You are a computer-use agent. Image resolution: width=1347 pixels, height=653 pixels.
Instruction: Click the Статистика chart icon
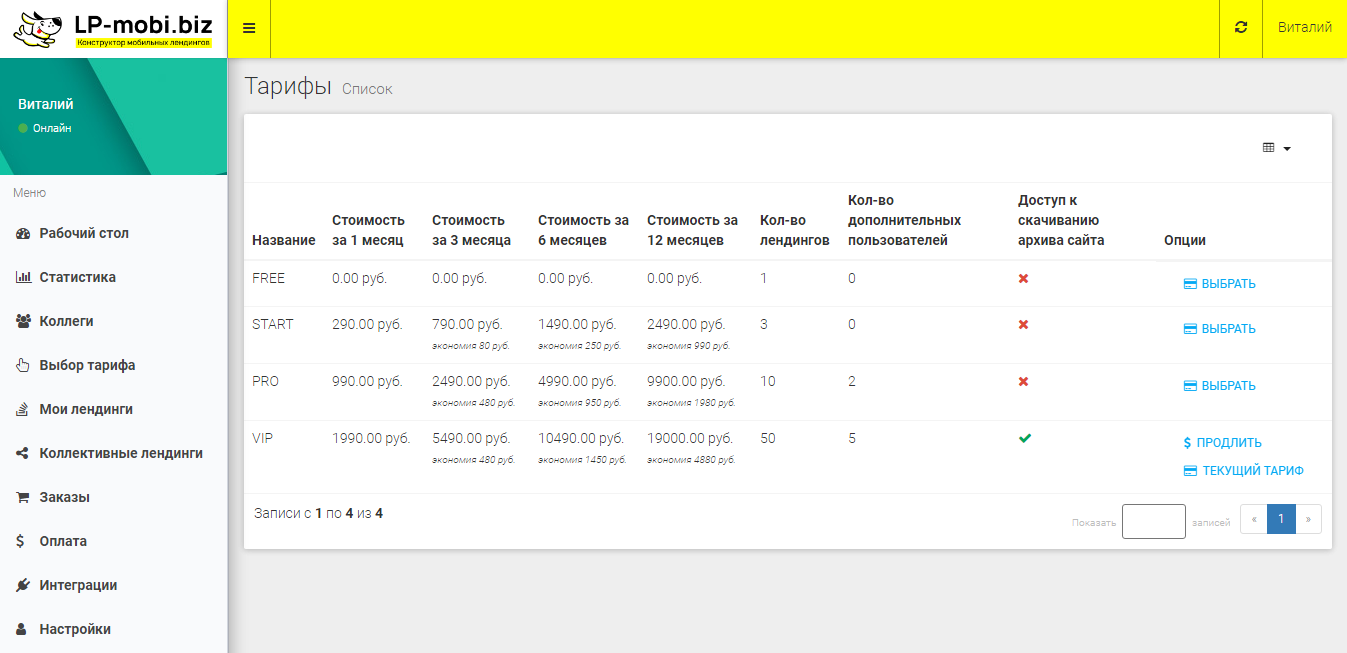(x=24, y=277)
